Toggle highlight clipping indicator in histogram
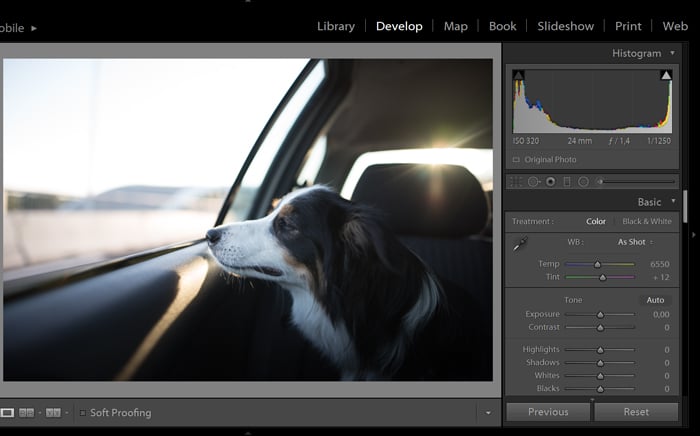This screenshot has width=700, height=436. click(x=666, y=75)
